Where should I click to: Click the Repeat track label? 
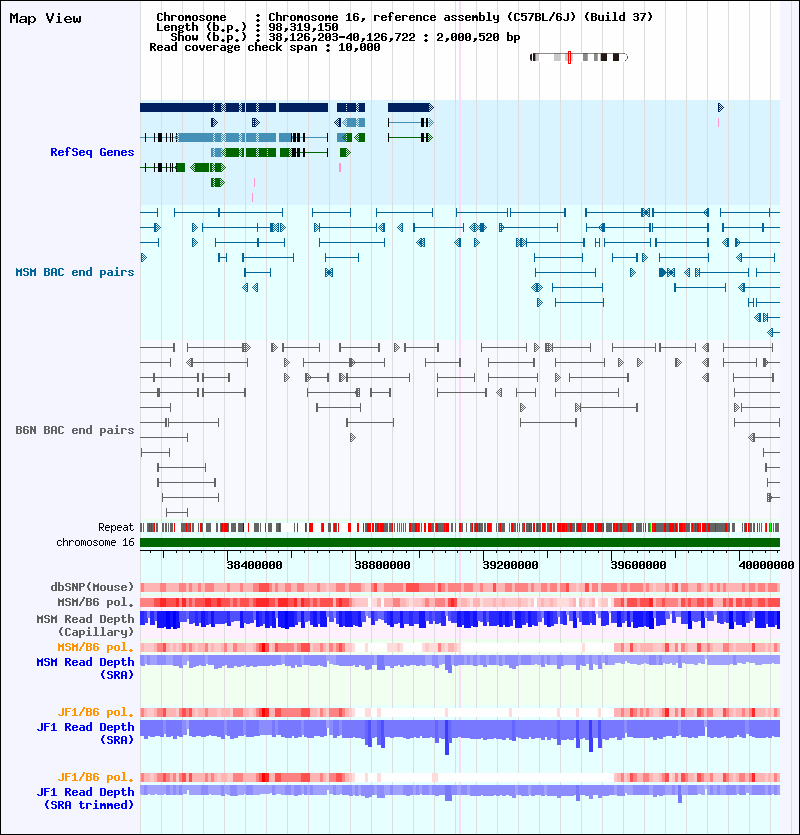116,528
